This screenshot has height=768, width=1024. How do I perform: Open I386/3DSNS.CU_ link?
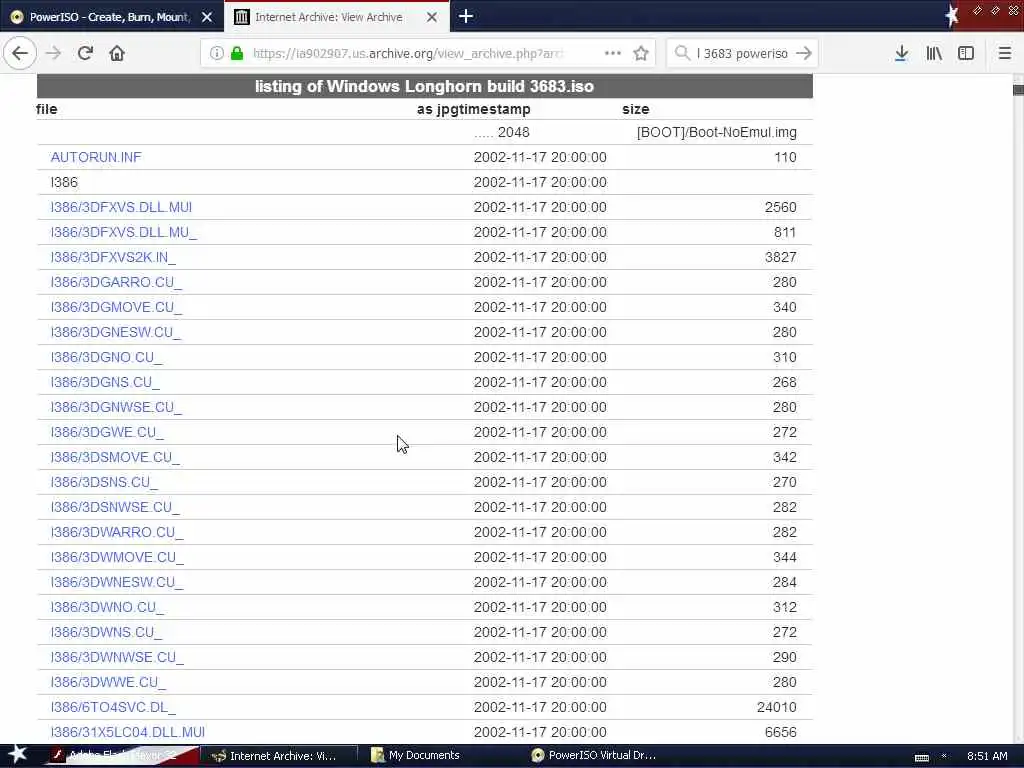click(x=104, y=482)
